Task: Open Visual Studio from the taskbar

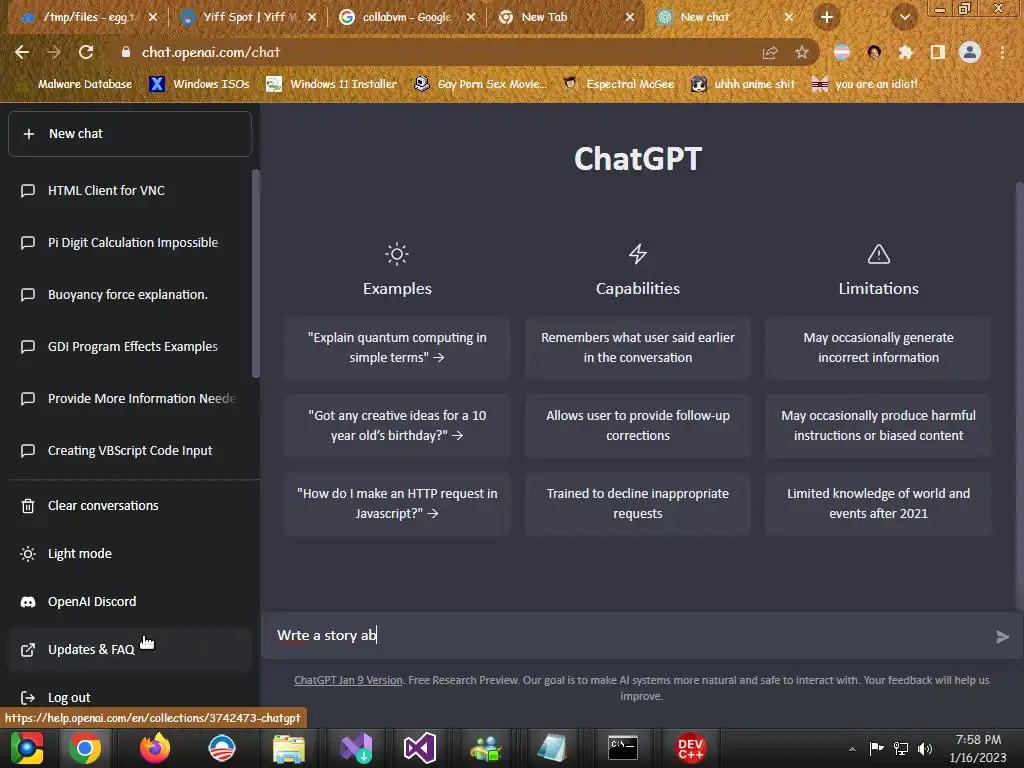Action: tap(419, 748)
